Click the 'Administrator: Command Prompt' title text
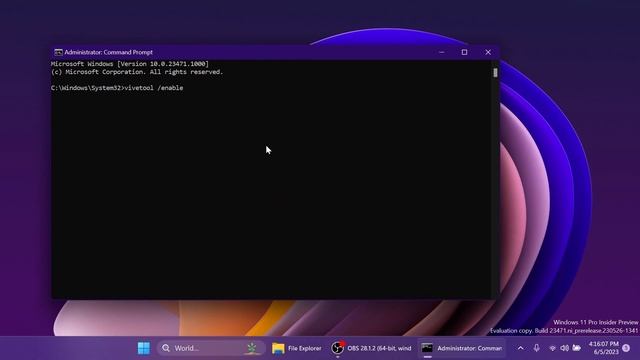The width and height of the screenshot is (640, 360). click(109, 52)
